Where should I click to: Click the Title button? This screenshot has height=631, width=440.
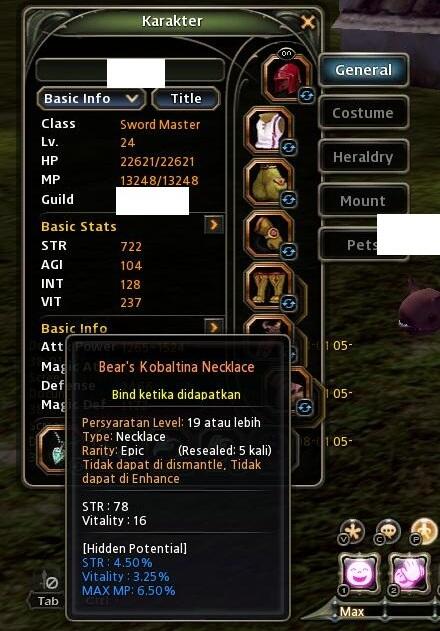pyautogui.click(x=186, y=99)
